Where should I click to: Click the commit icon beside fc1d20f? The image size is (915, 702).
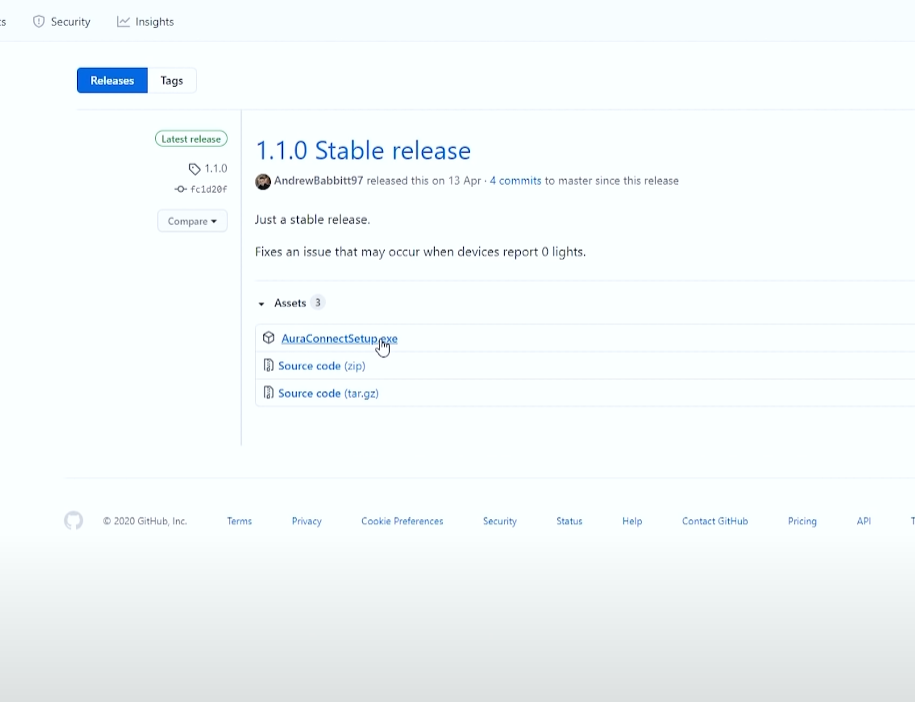(x=180, y=189)
